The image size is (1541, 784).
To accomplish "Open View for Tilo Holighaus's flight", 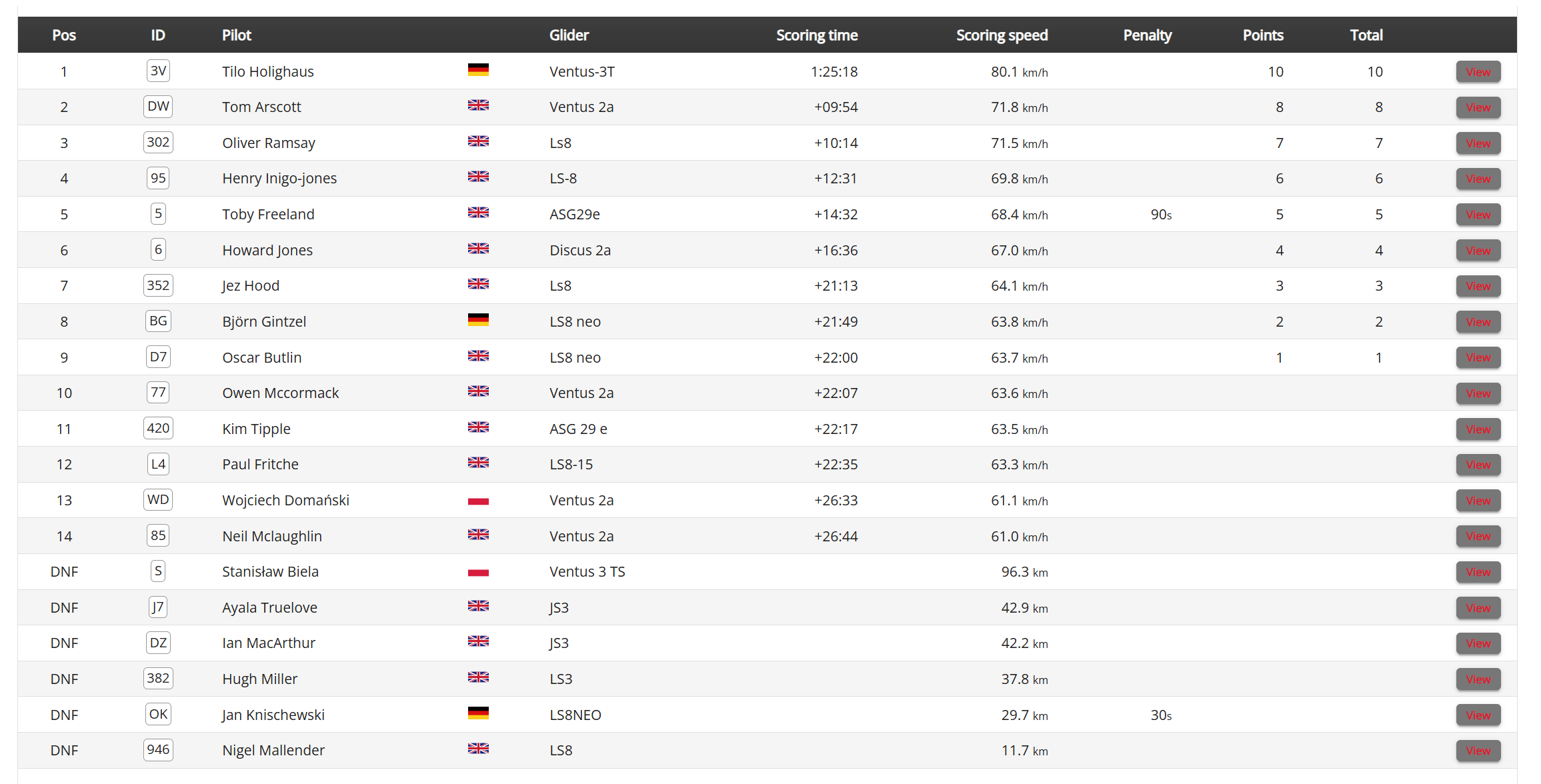I will pyautogui.click(x=1478, y=72).
